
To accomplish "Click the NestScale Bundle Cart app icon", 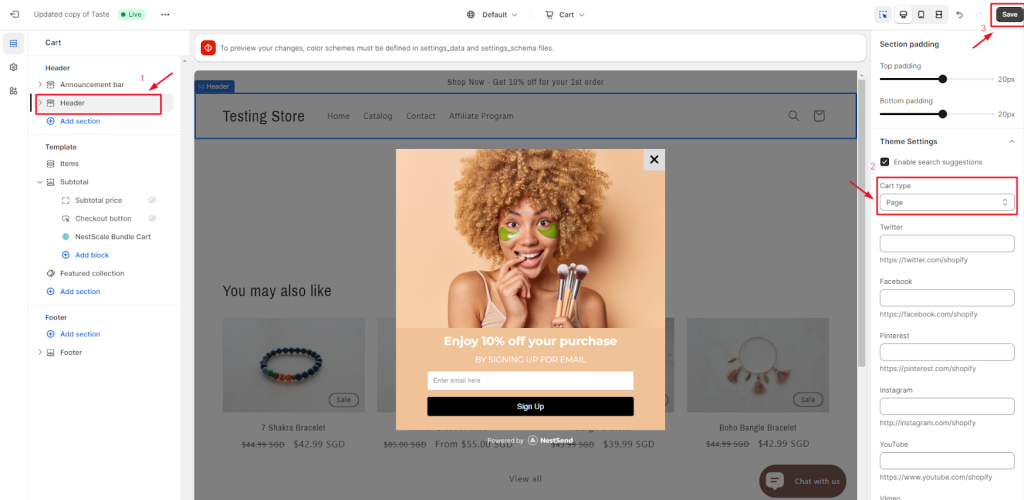I will [x=65, y=237].
